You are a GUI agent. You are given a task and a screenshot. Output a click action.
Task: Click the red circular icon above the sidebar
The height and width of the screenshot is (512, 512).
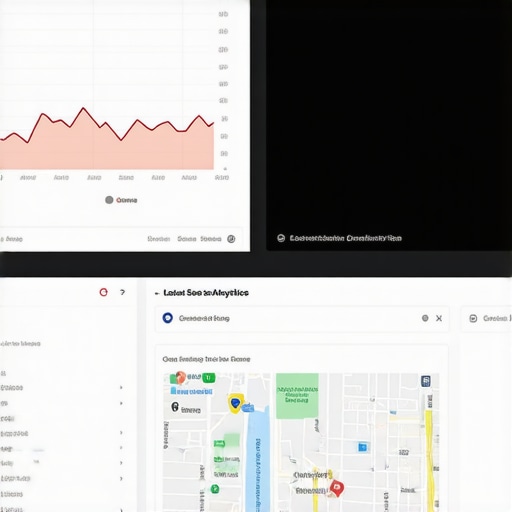104,292
